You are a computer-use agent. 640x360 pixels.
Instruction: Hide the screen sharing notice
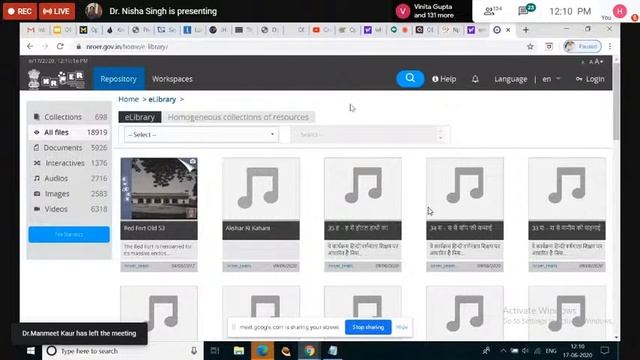pos(402,327)
